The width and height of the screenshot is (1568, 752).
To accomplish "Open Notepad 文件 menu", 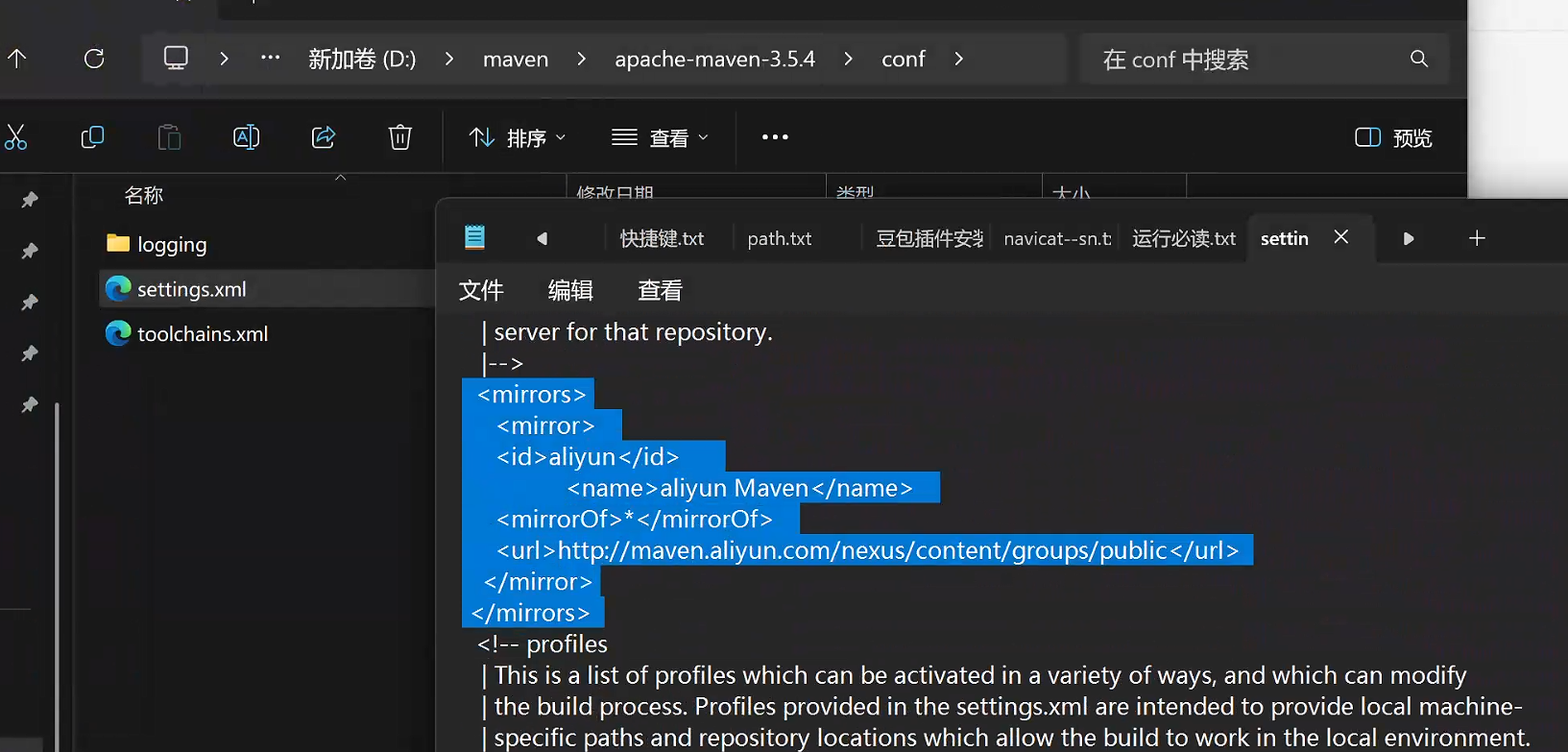I will click(481, 290).
